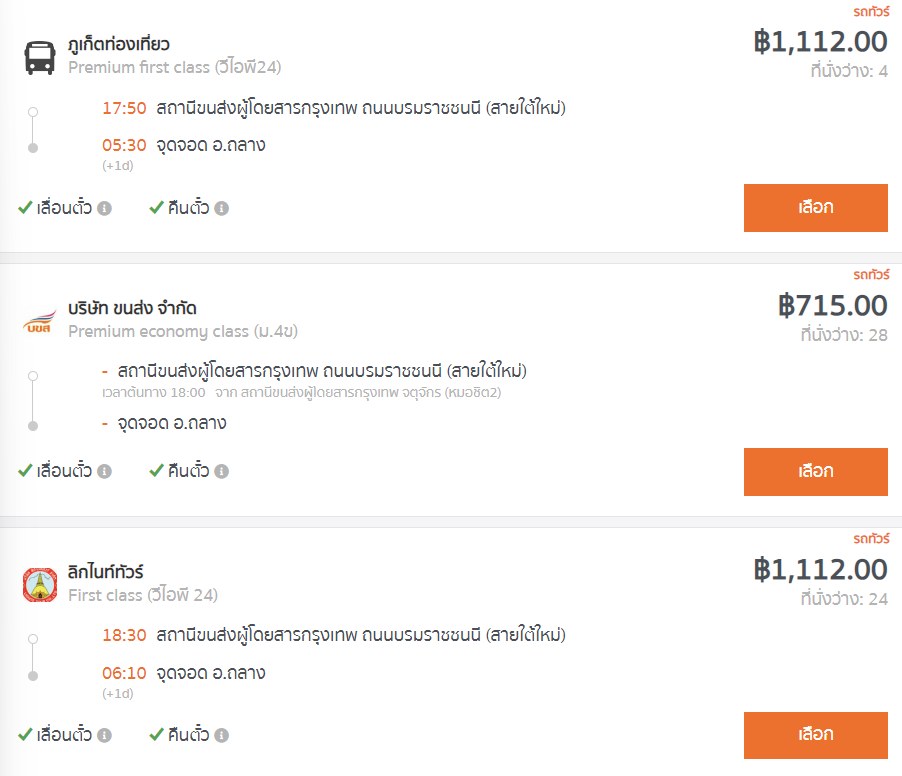Open info icon beside คืนตั๋ว in บขส trip

(221, 472)
